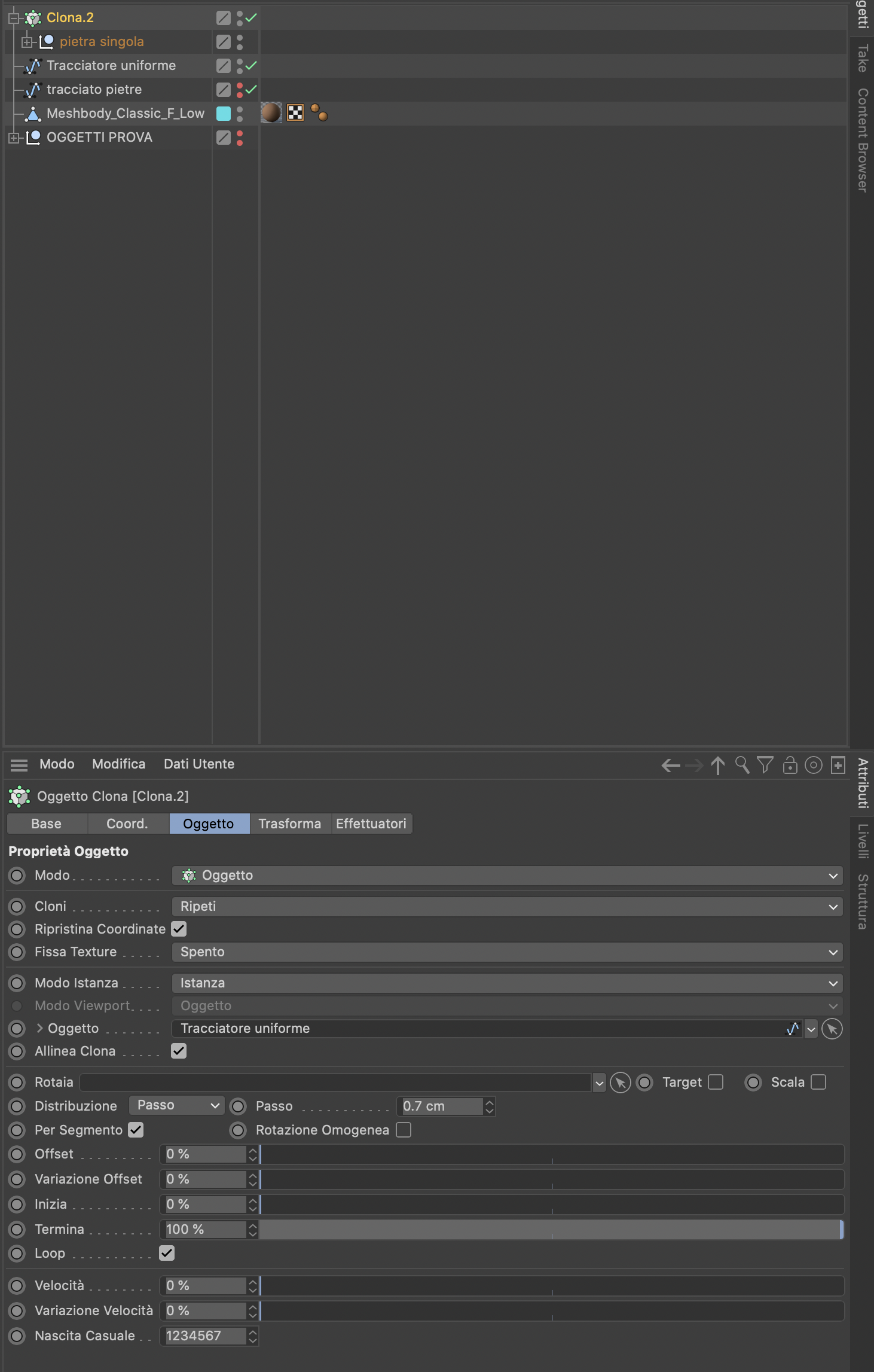Open the Distribuzione dropdown showing Passo
The image size is (874, 1372).
pyautogui.click(x=176, y=1105)
